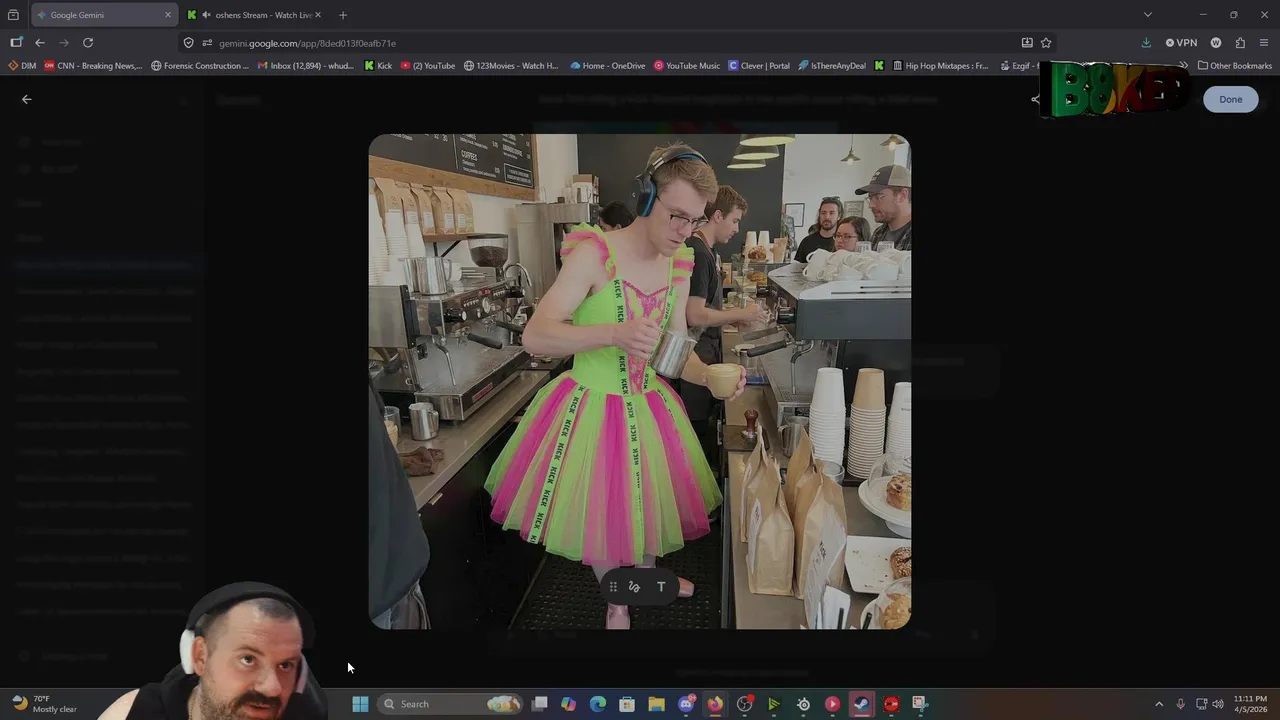The width and height of the screenshot is (1280, 720).
Task: Reload the current page
Action: (x=88, y=43)
